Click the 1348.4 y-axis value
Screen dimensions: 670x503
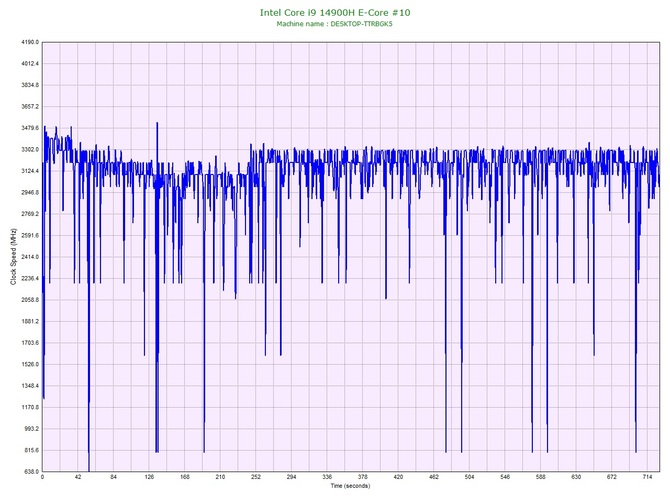pos(30,385)
